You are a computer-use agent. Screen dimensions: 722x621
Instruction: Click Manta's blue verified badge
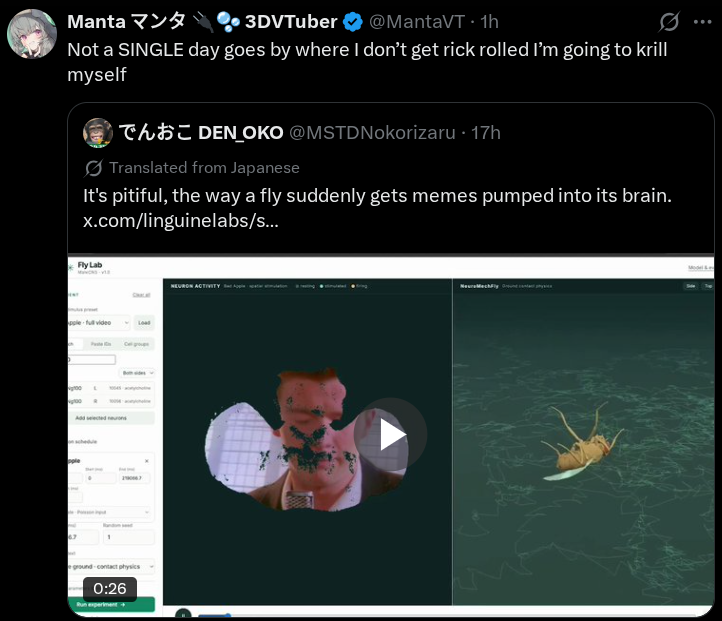click(353, 22)
